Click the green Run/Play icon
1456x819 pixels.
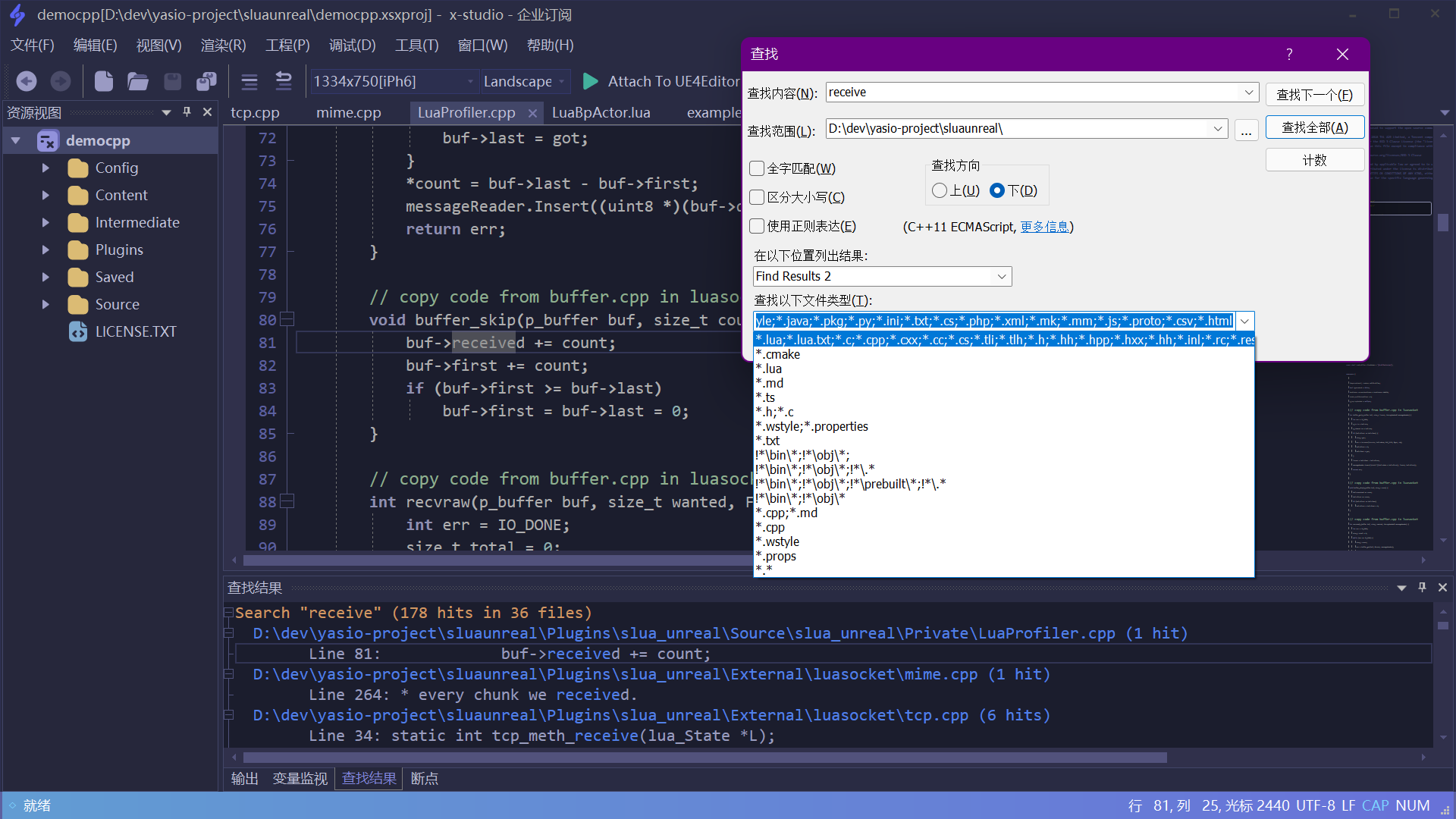point(589,81)
